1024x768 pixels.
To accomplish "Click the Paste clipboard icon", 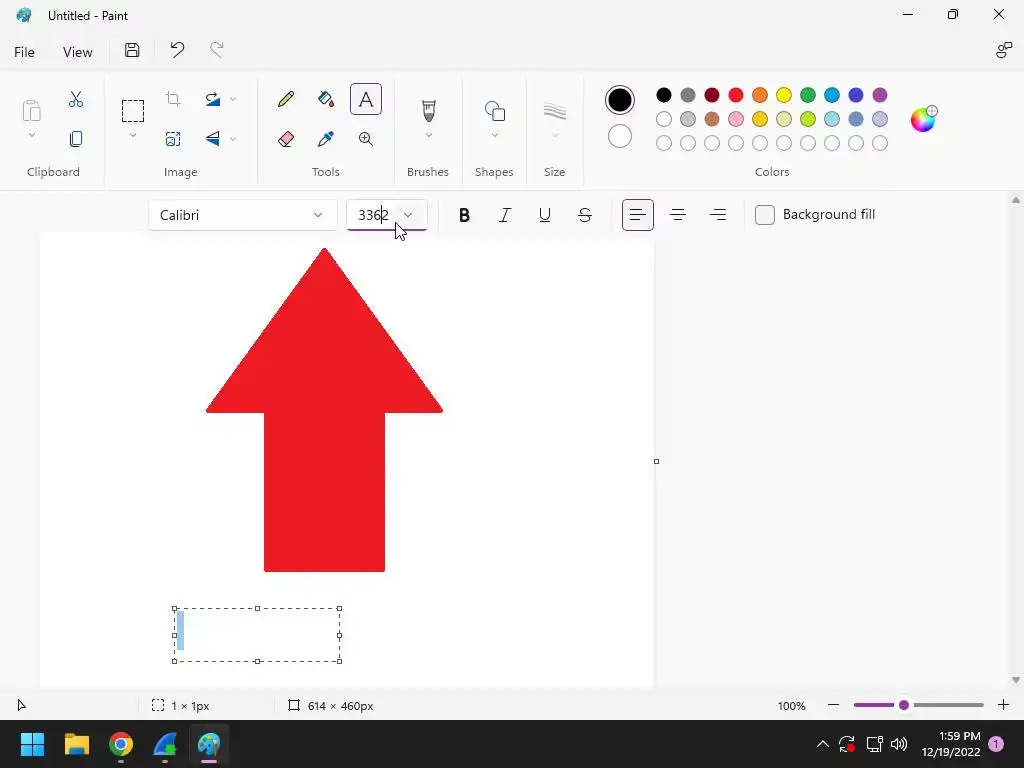I will point(31,110).
